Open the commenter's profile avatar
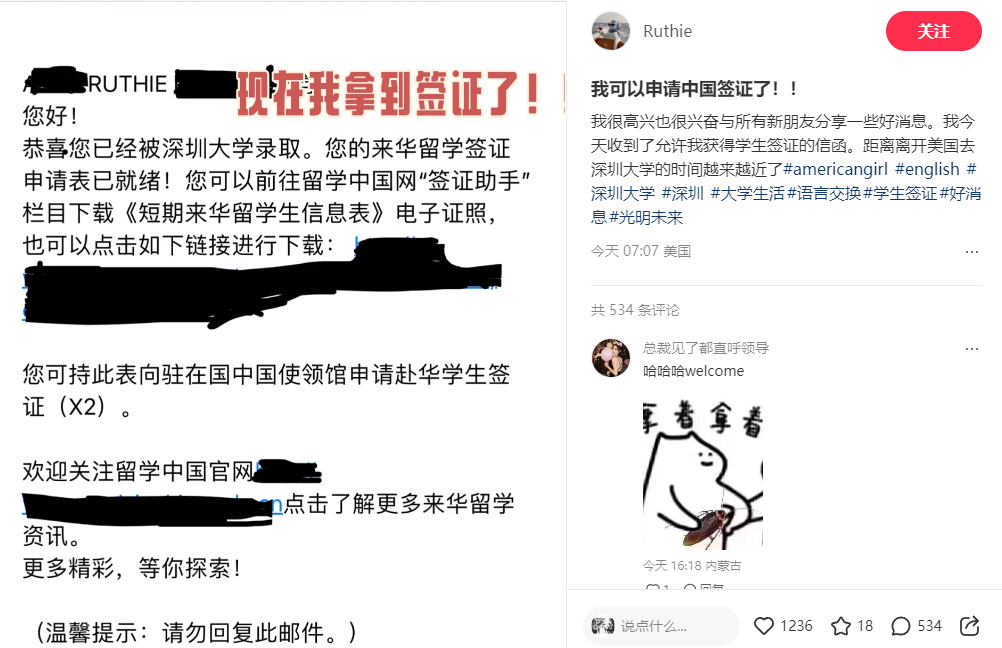The height and width of the screenshot is (648, 1002). tap(610, 358)
